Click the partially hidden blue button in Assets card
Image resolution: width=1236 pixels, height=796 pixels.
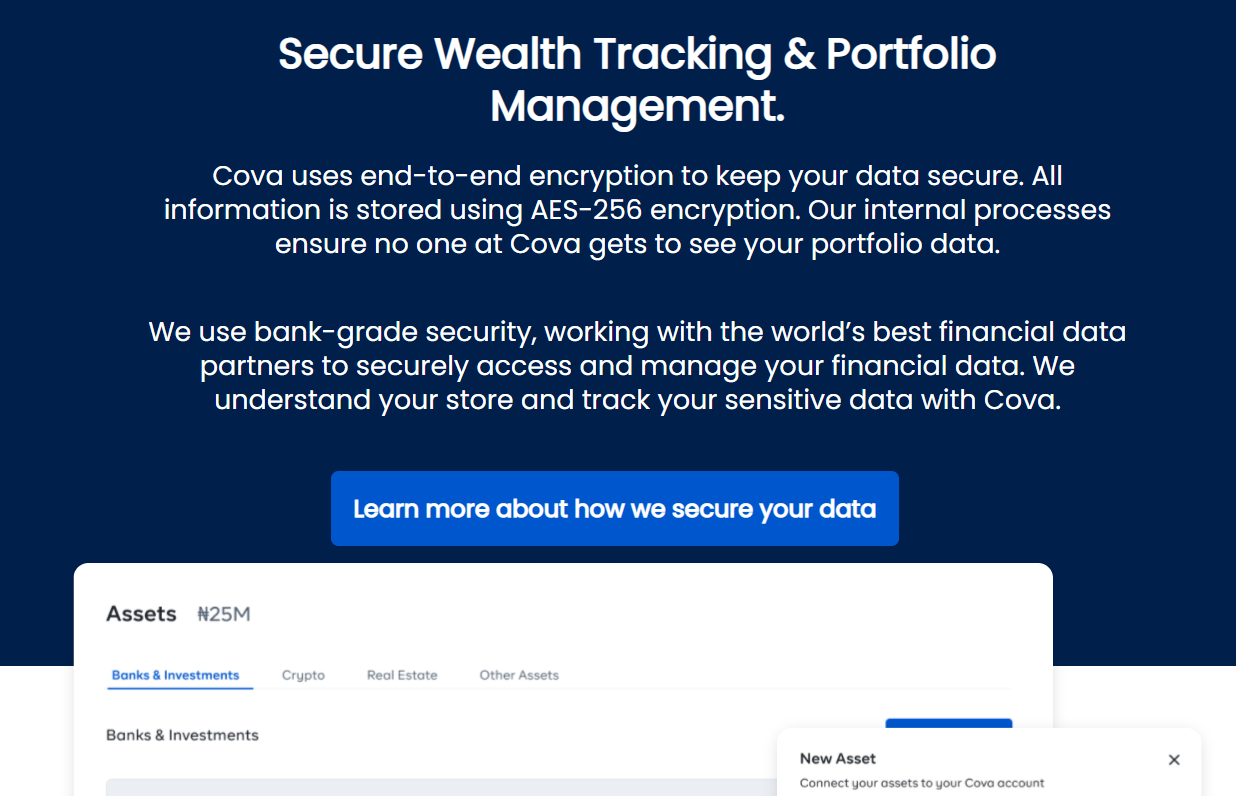(949, 723)
